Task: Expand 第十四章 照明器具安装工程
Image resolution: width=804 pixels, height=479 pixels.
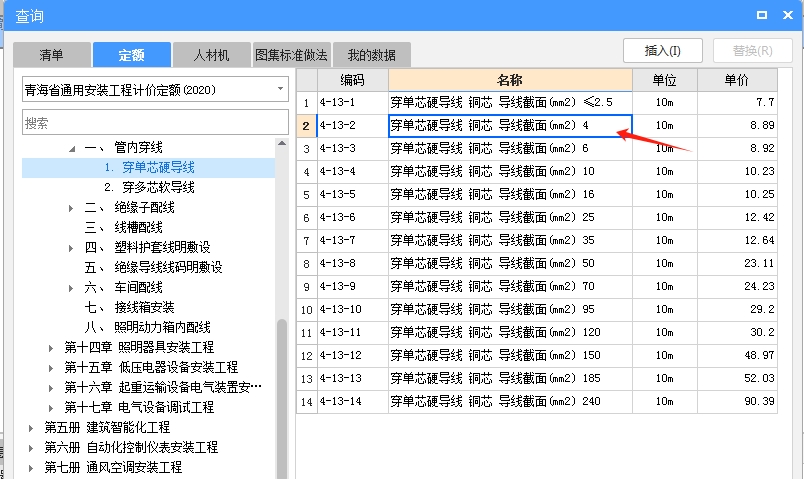Action: click(51, 348)
